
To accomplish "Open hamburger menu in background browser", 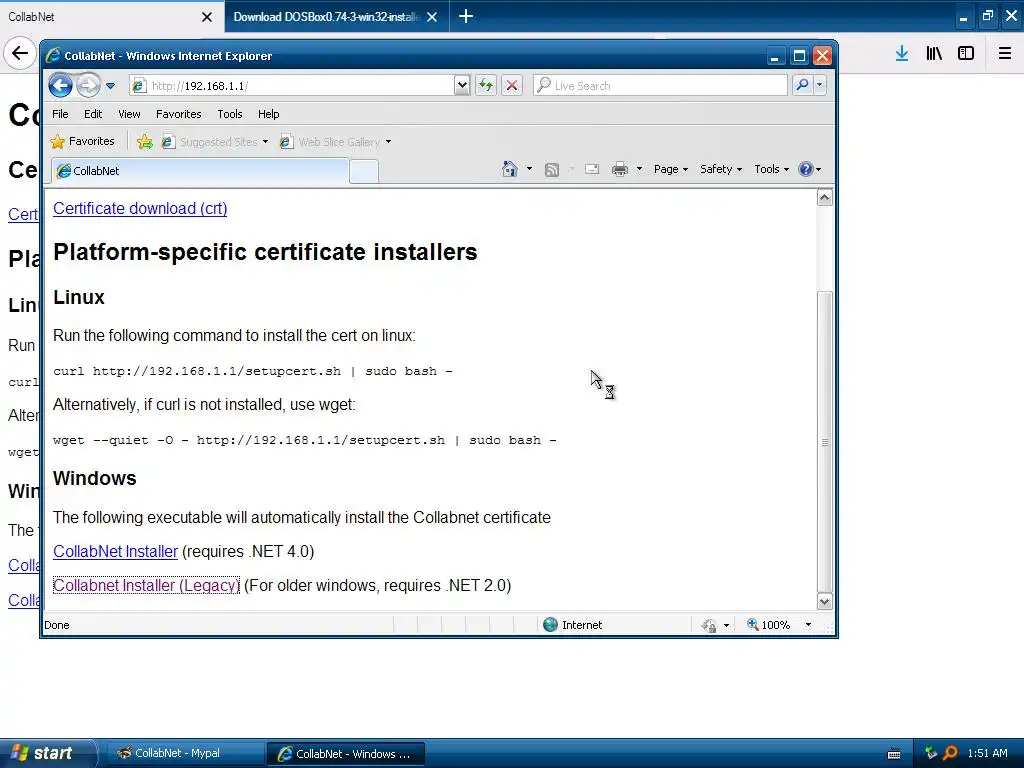I will (x=1004, y=54).
